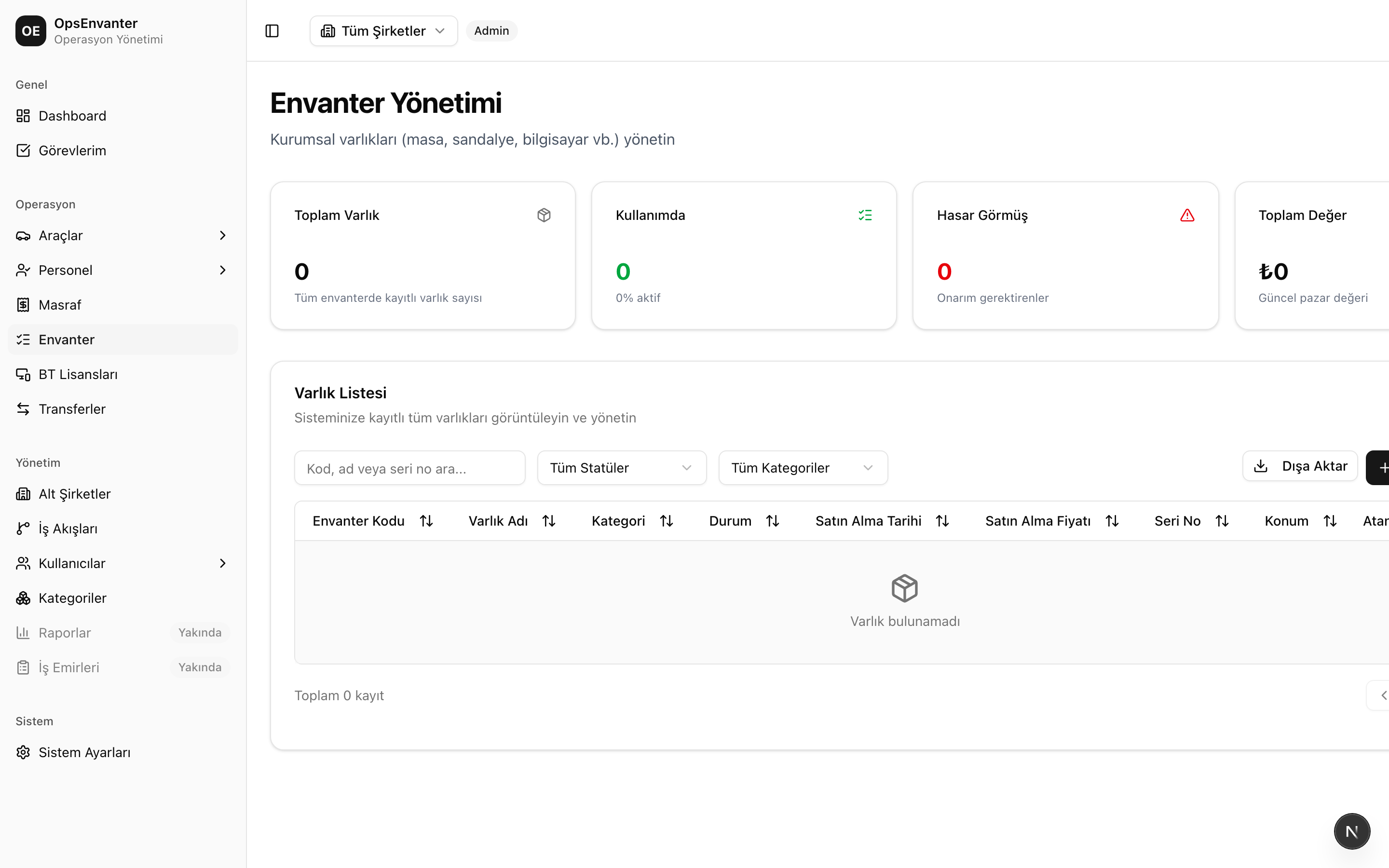Click the Yakında badge beside İş Emirleri
Screen dimensions: 1389x868
pyautogui.click(x=200, y=667)
